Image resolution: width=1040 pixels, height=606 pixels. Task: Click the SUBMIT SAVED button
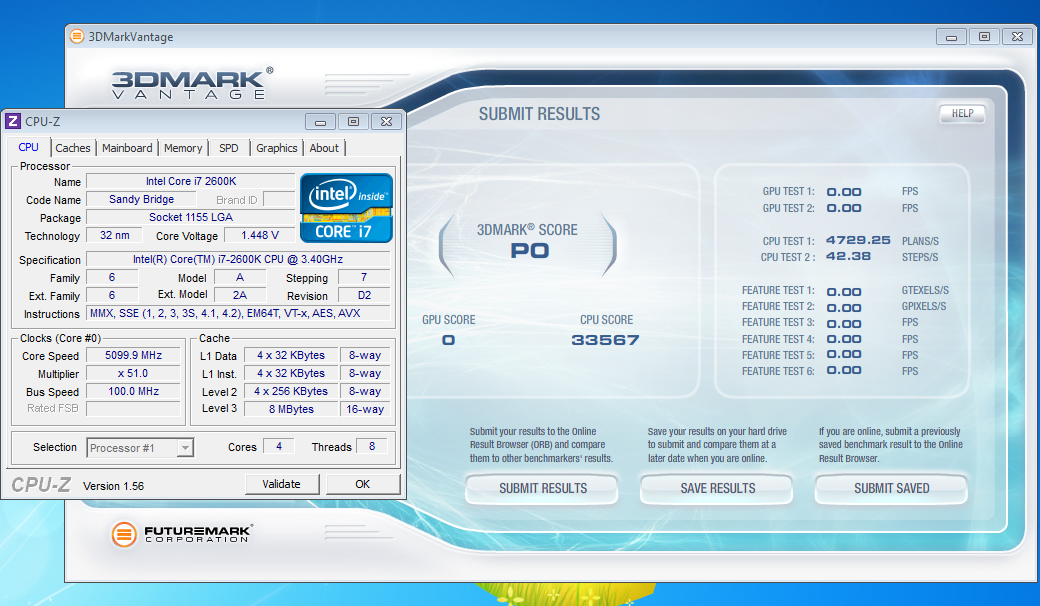(x=891, y=489)
